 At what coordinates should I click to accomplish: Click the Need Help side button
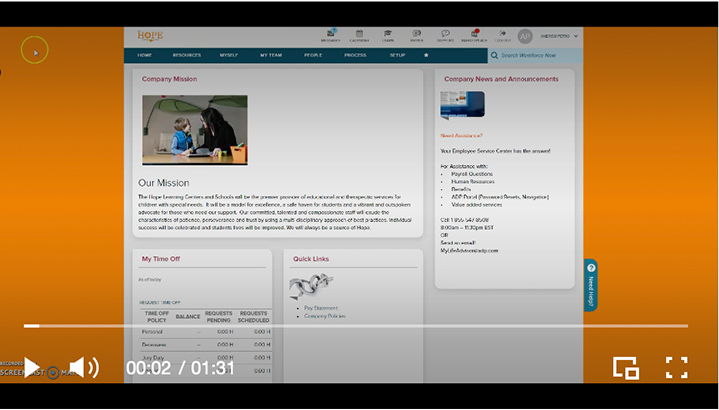pyautogui.click(x=591, y=285)
